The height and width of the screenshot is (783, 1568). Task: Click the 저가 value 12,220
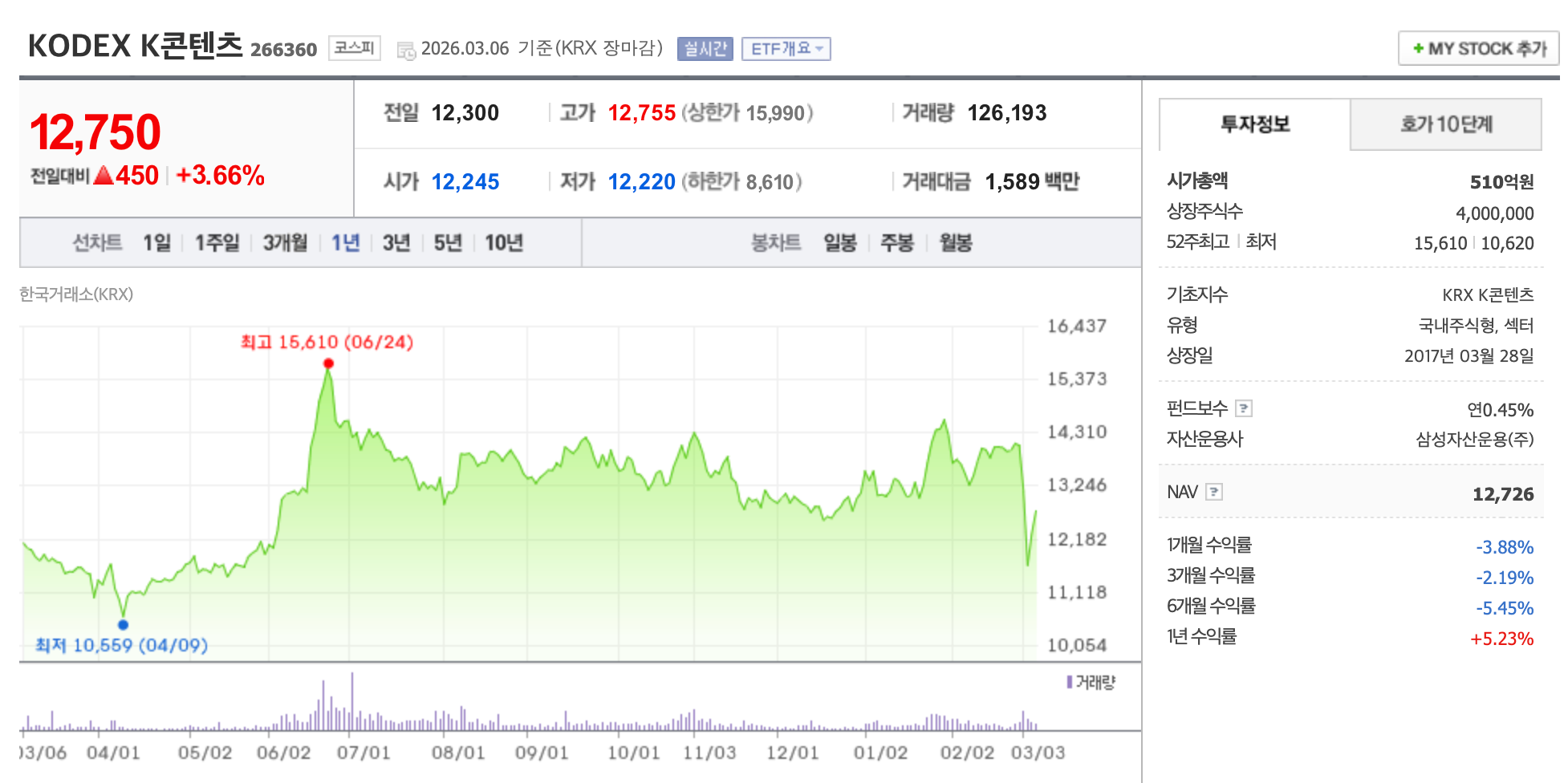coord(642,182)
